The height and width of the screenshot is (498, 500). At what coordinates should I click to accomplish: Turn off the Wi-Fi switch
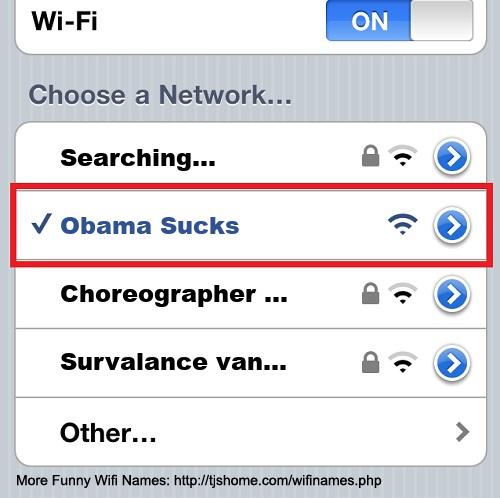pos(399,20)
